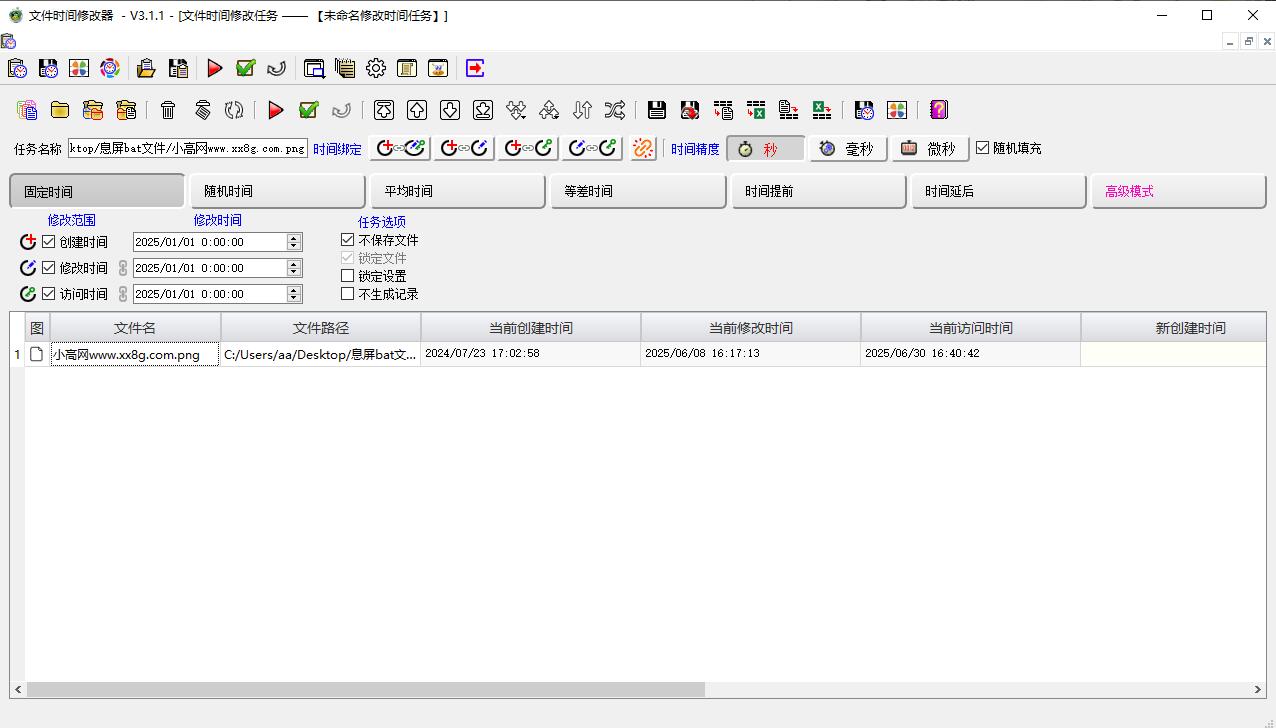Click the 创建时间 date spinner arrows
The height and width of the screenshot is (728, 1276).
294,242
